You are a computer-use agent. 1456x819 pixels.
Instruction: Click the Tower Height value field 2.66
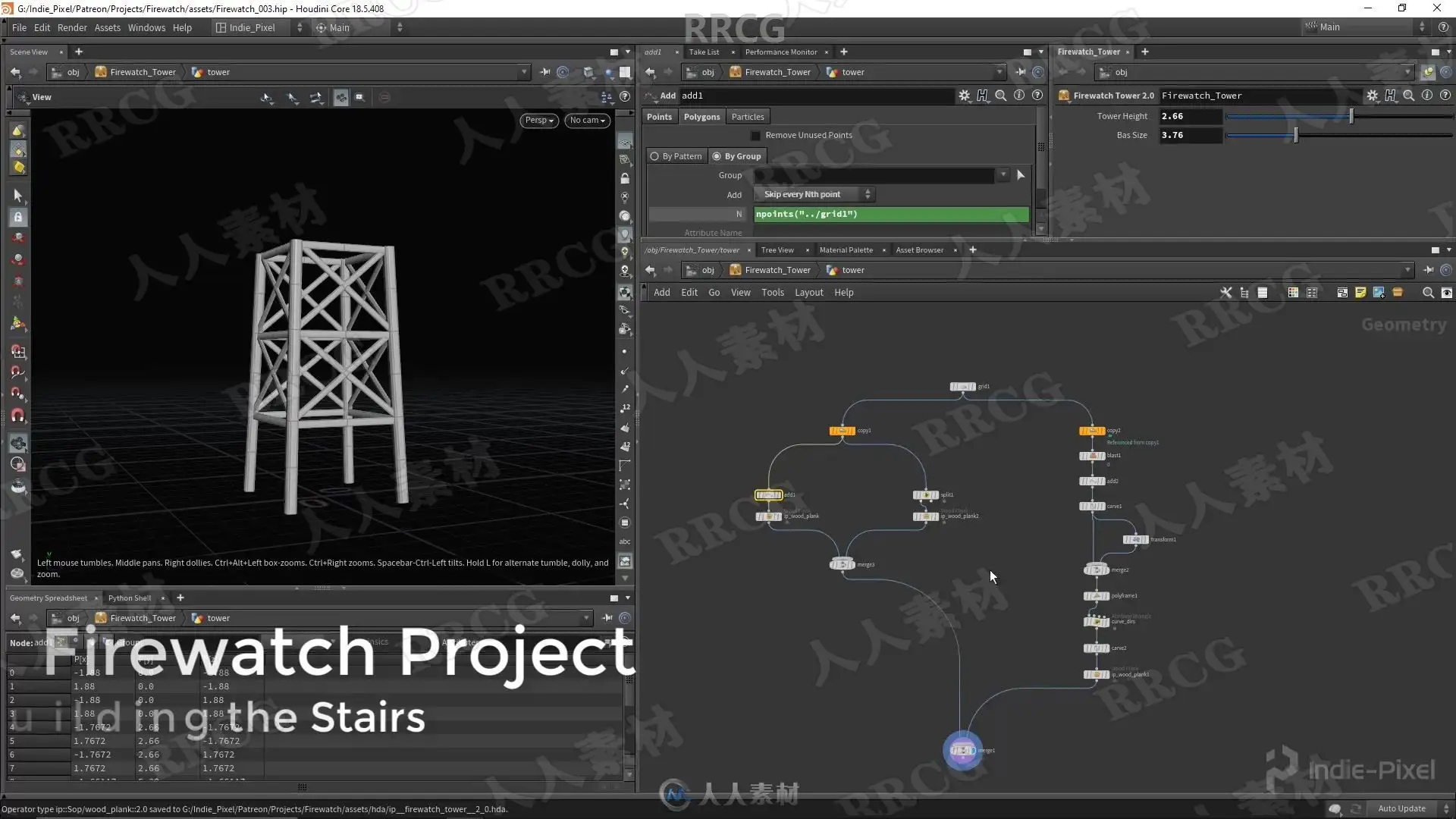[1191, 116]
